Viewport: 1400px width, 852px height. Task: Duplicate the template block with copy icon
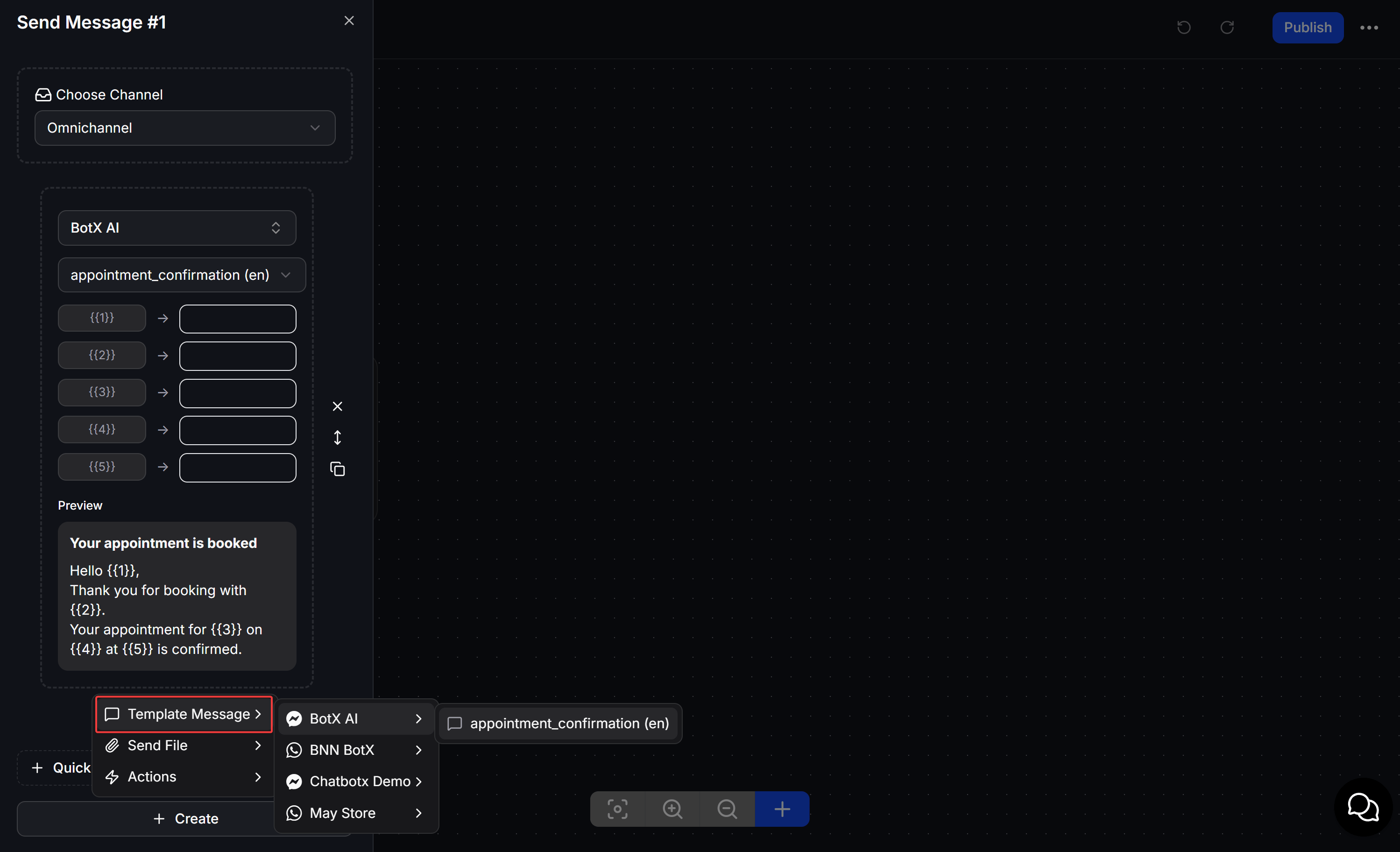[x=338, y=469]
